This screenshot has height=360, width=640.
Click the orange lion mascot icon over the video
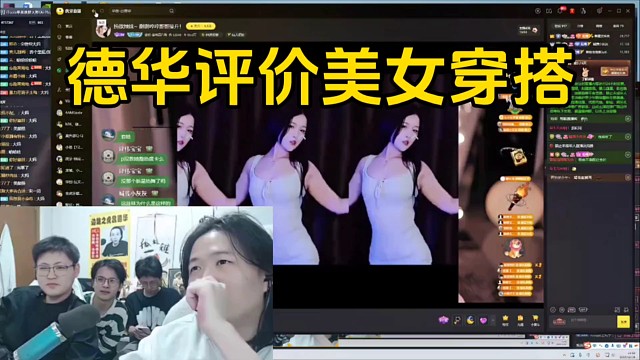tap(514, 249)
